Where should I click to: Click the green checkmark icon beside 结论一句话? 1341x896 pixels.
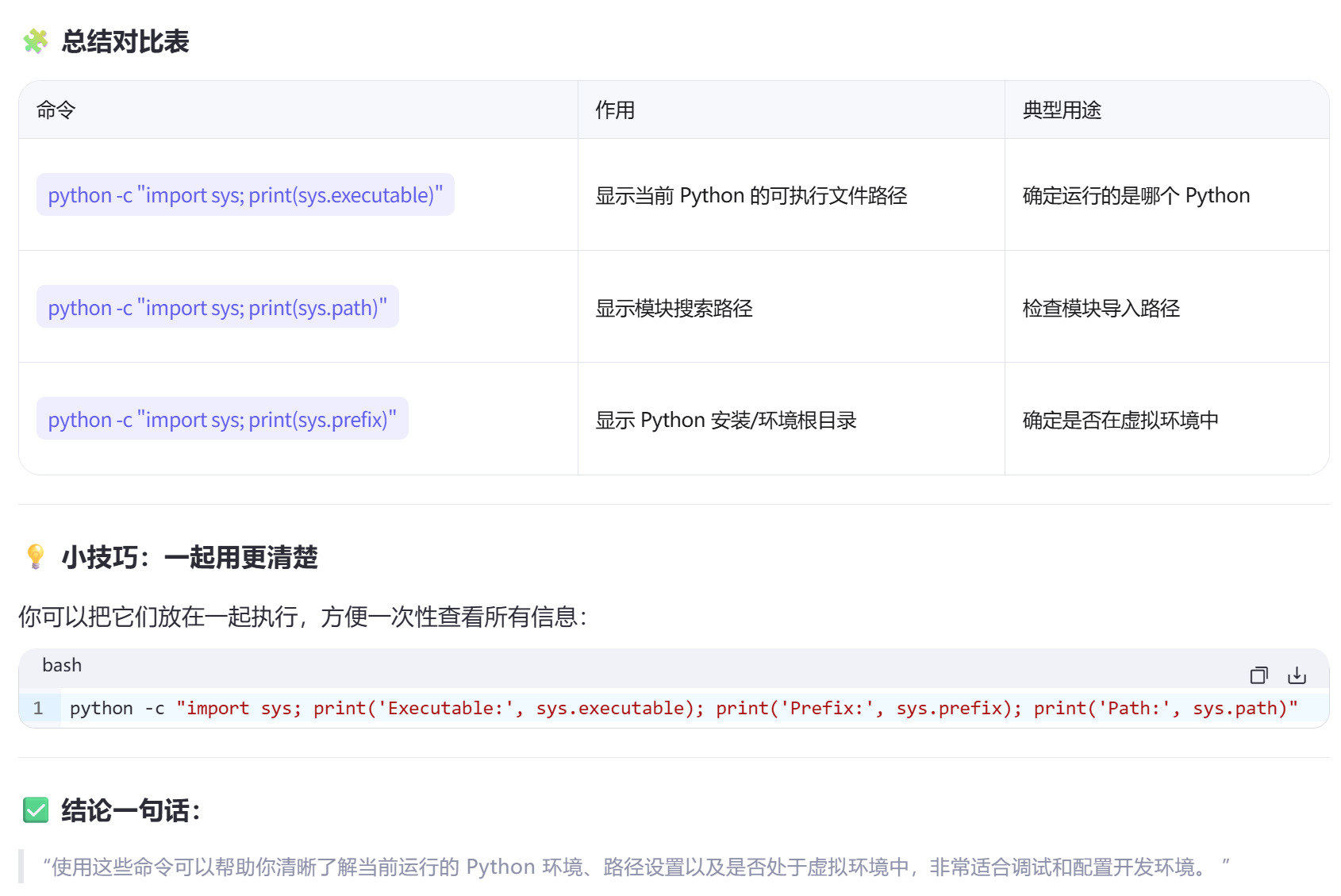(x=34, y=811)
